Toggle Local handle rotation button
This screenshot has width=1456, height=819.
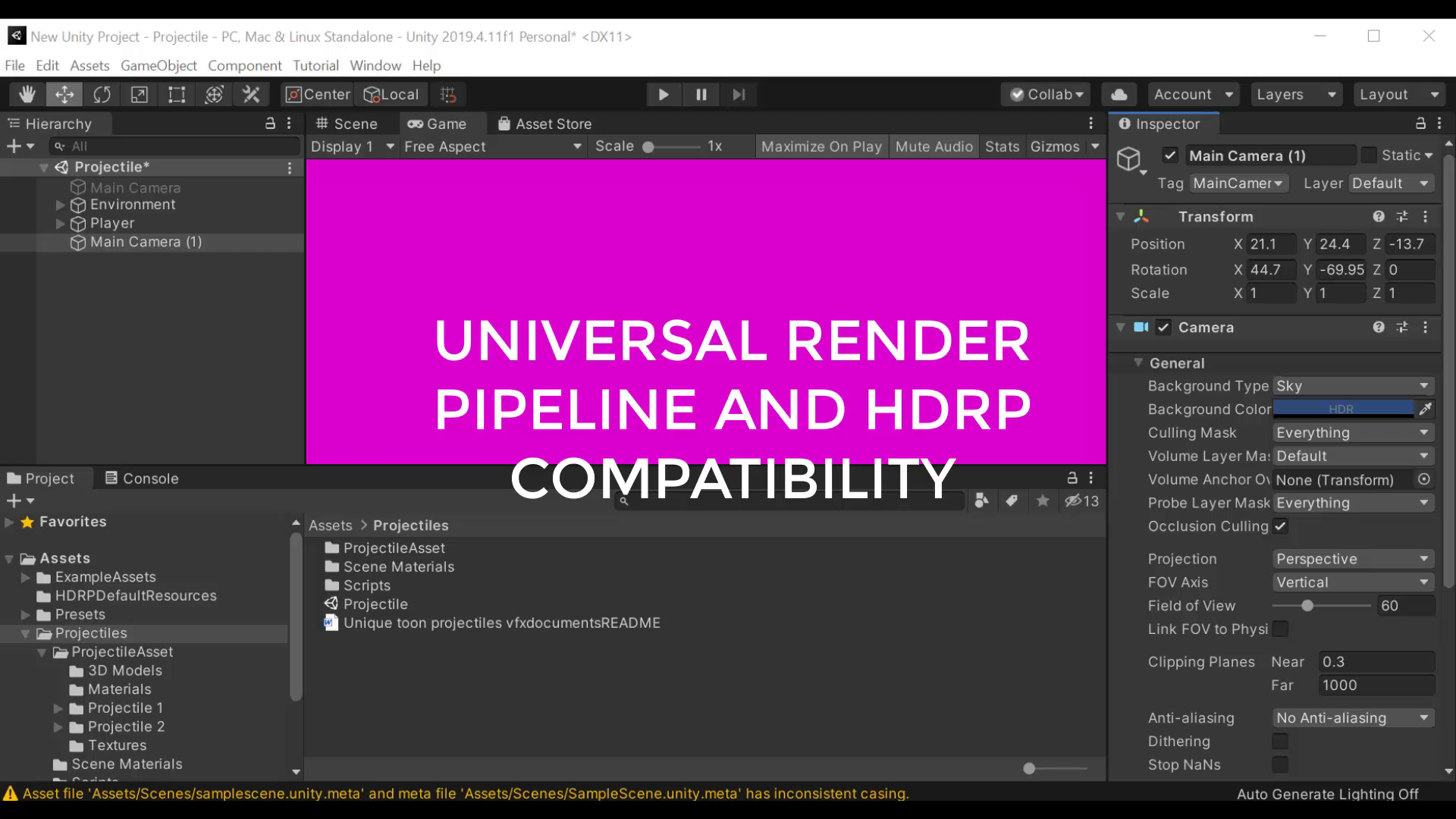pos(391,94)
